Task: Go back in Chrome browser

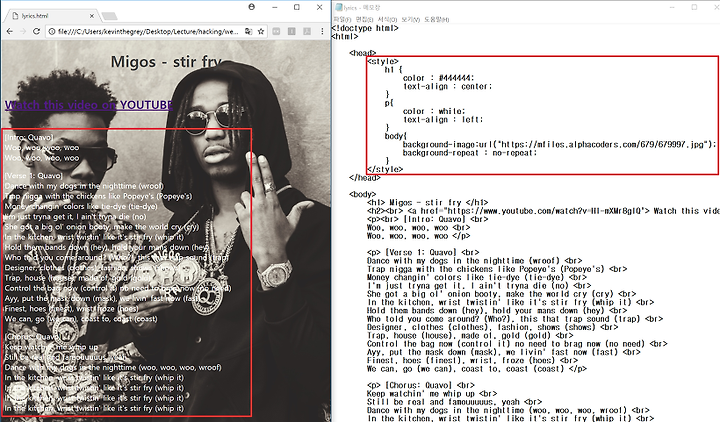Action: coord(10,31)
